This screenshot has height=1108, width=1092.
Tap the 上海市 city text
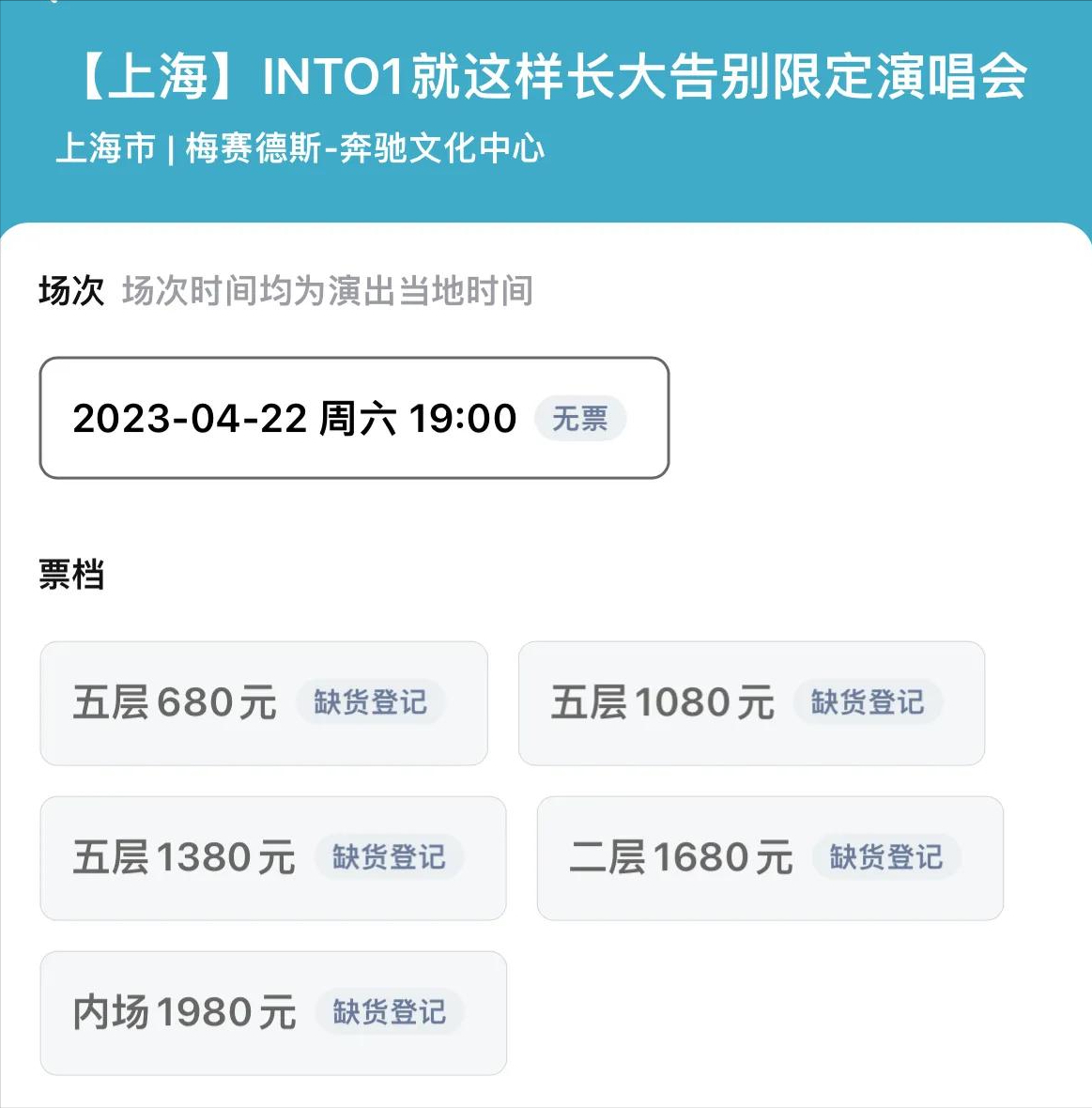105,148
